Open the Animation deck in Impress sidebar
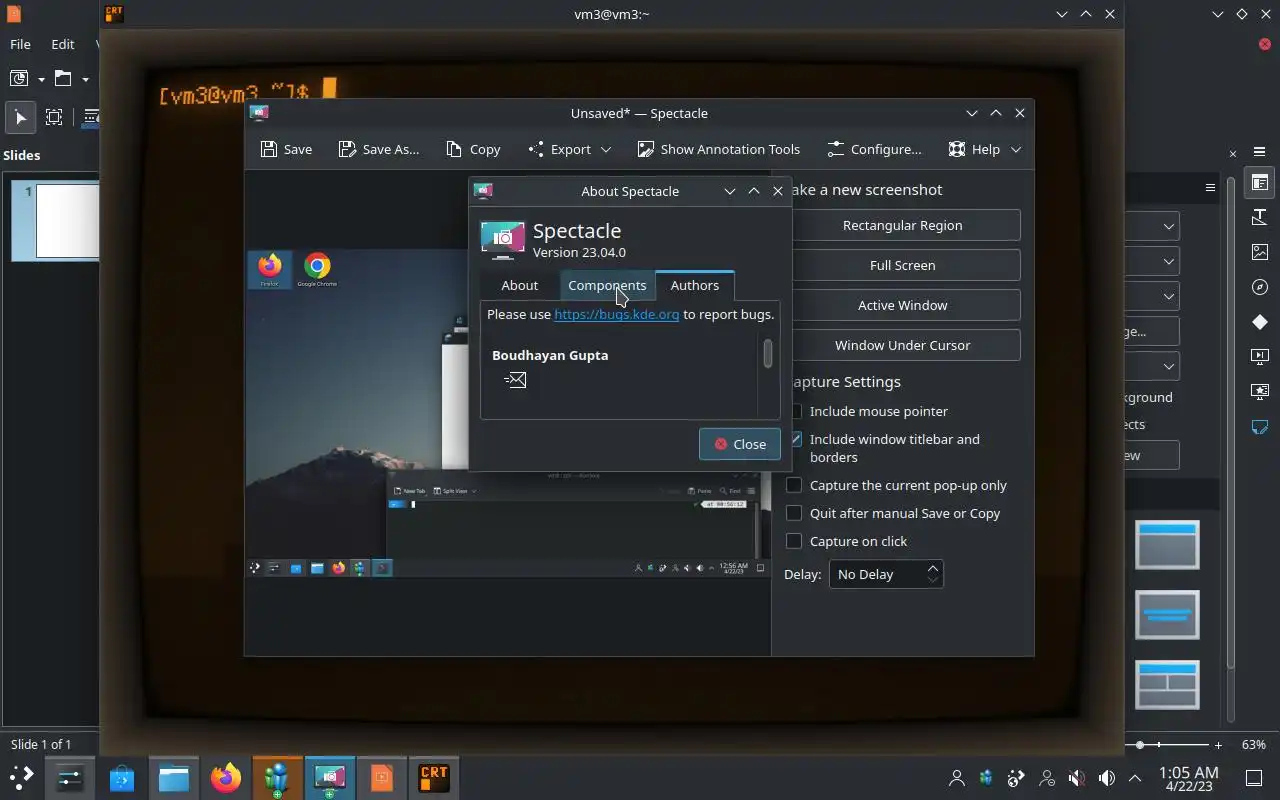Screen dimensions: 1280x800 pyautogui.click(x=1260, y=391)
